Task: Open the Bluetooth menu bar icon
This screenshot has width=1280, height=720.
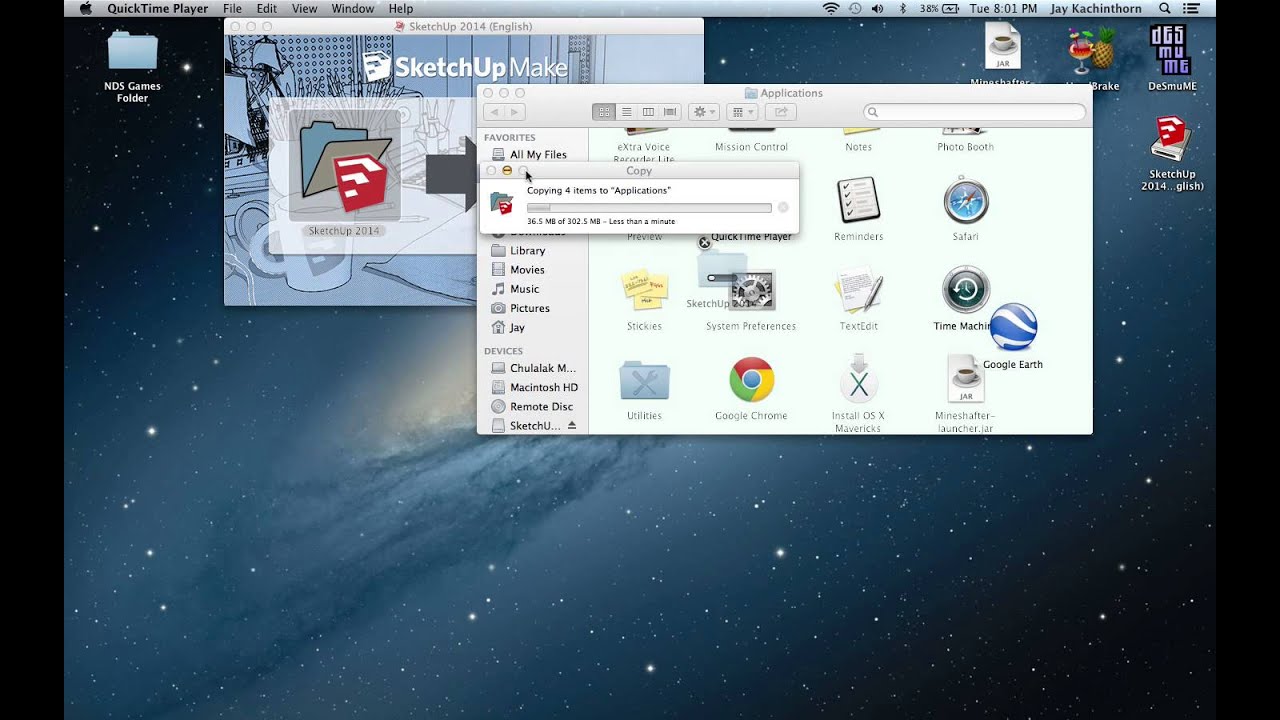Action: [x=902, y=8]
